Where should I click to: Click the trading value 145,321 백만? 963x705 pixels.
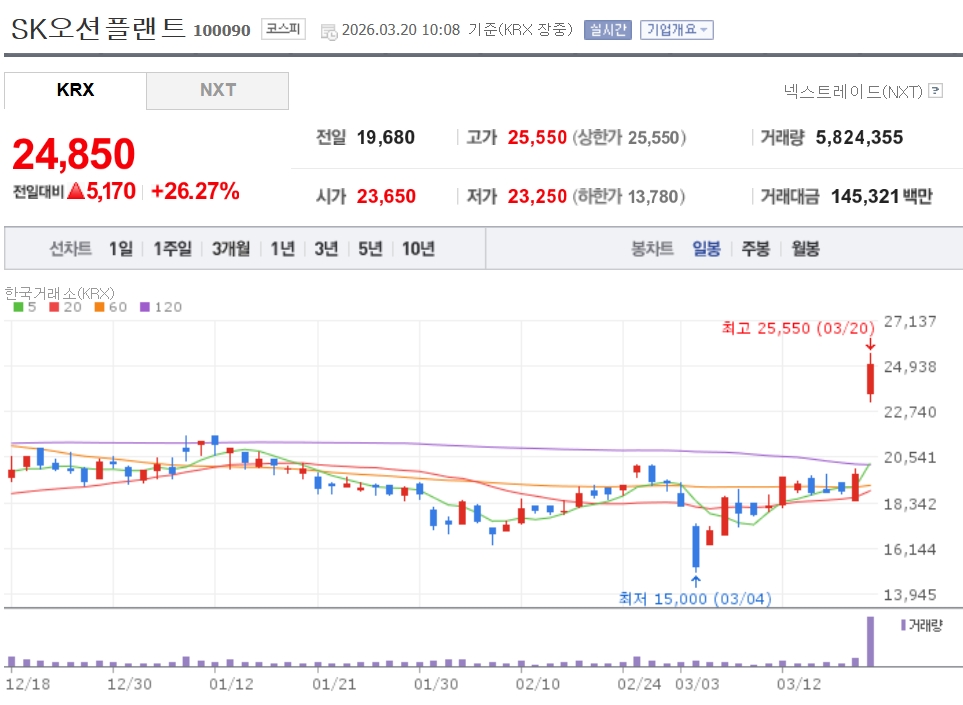pyautogui.click(x=881, y=196)
